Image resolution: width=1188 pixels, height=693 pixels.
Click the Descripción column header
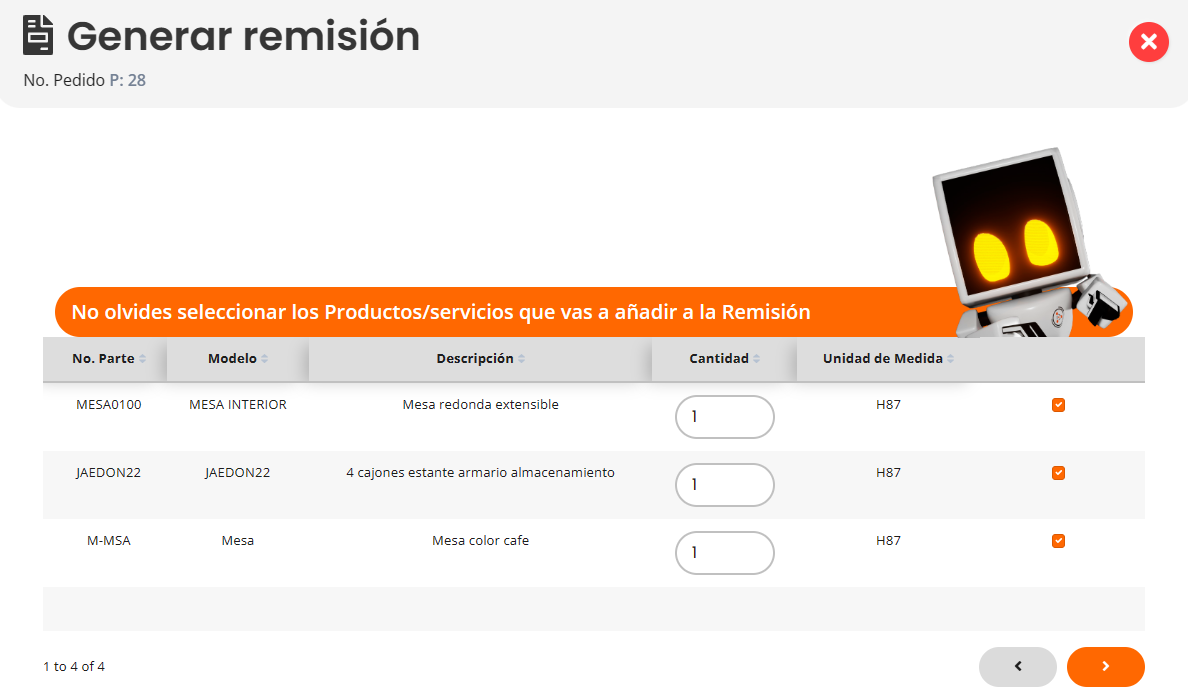(474, 359)
